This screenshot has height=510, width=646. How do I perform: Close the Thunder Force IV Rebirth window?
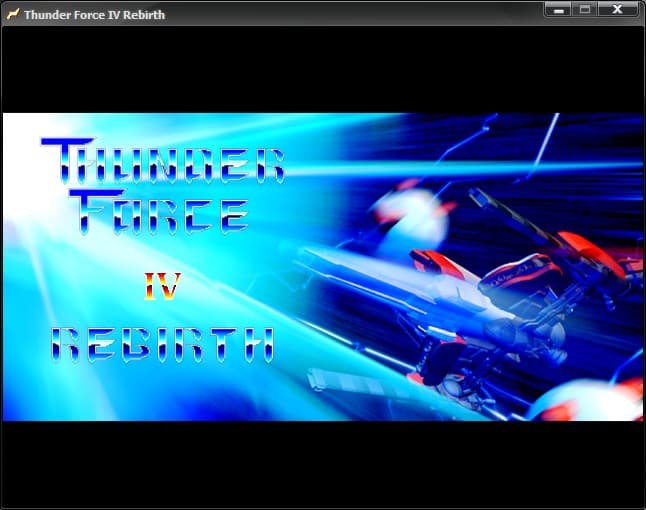pyautogui.click(x=618, y=9)
